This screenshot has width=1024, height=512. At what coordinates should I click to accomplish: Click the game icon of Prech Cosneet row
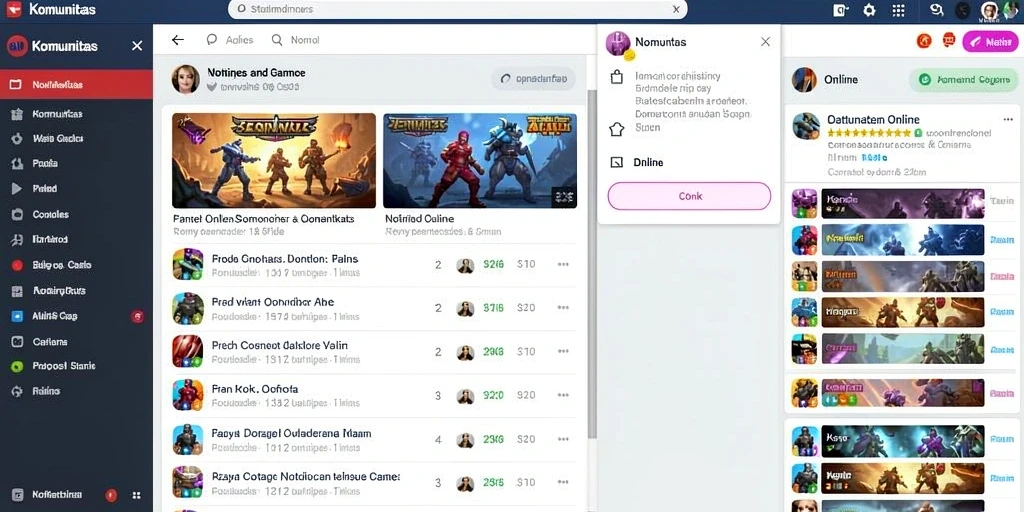(x=187, y=351)
